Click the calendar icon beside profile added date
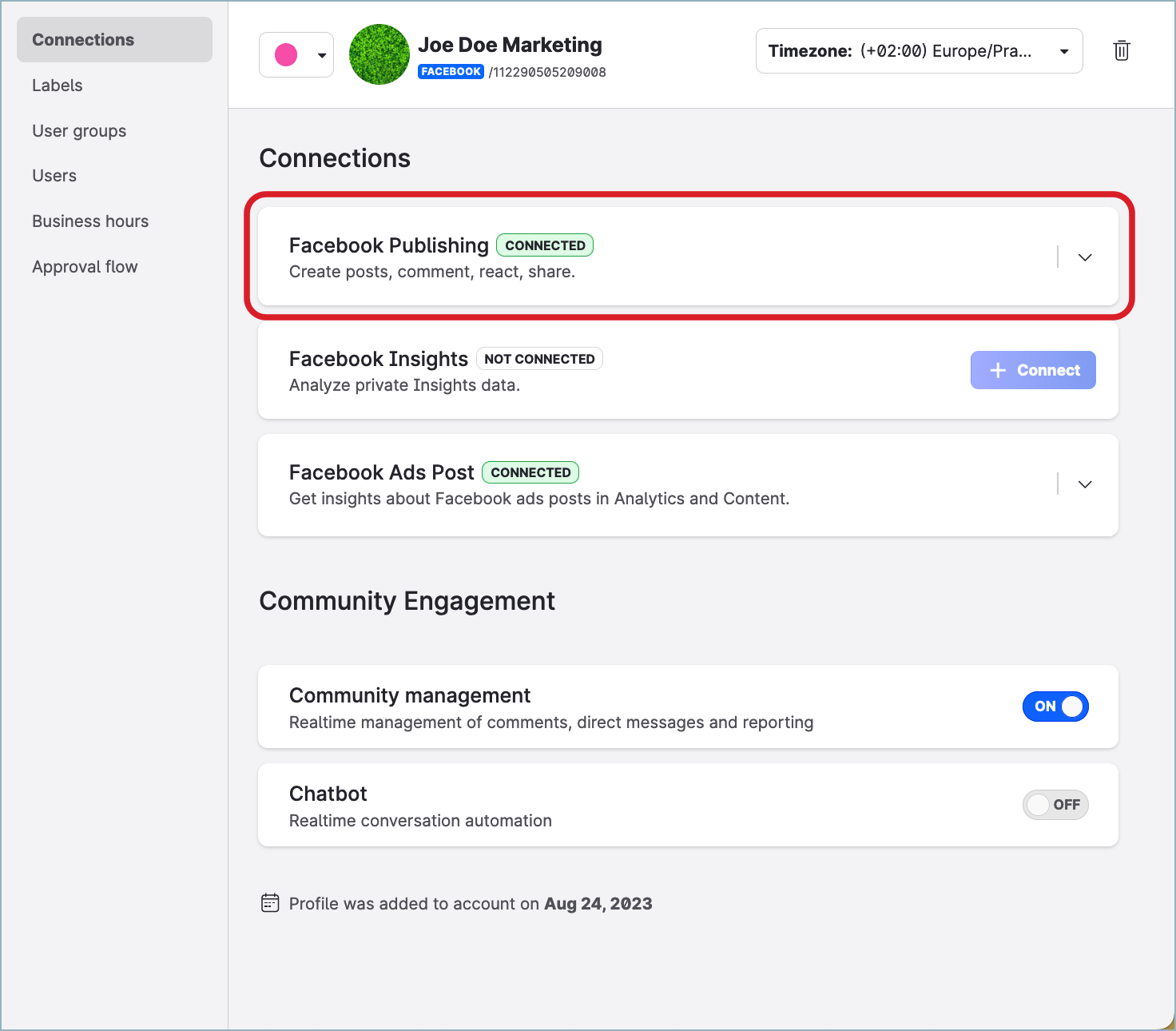Screen dimensions: 1176x1031 pos(270,903)
